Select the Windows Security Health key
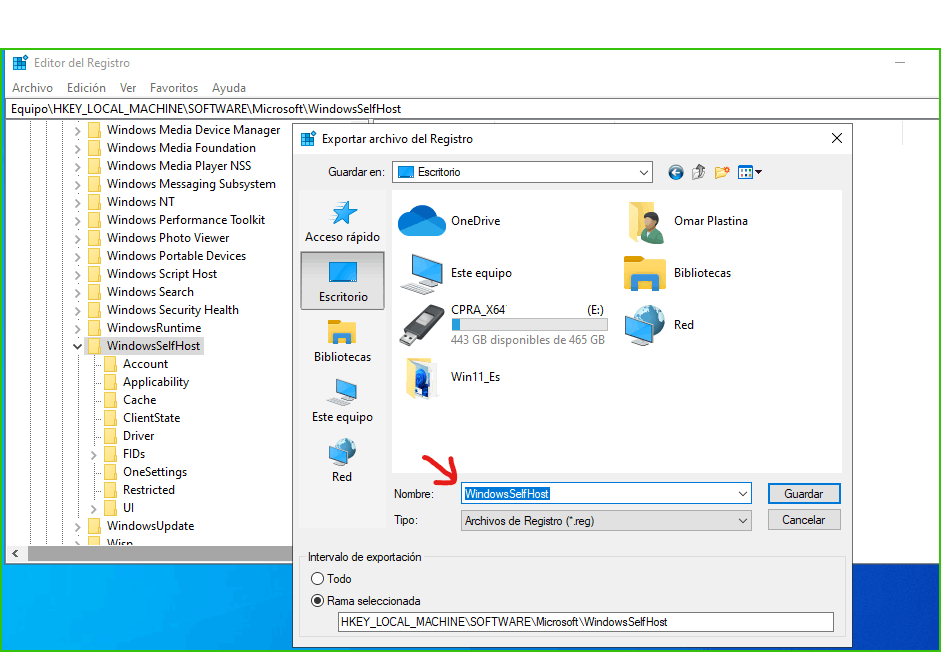The width and height of the screenshot is (941, 652). (x=173, y=310)
